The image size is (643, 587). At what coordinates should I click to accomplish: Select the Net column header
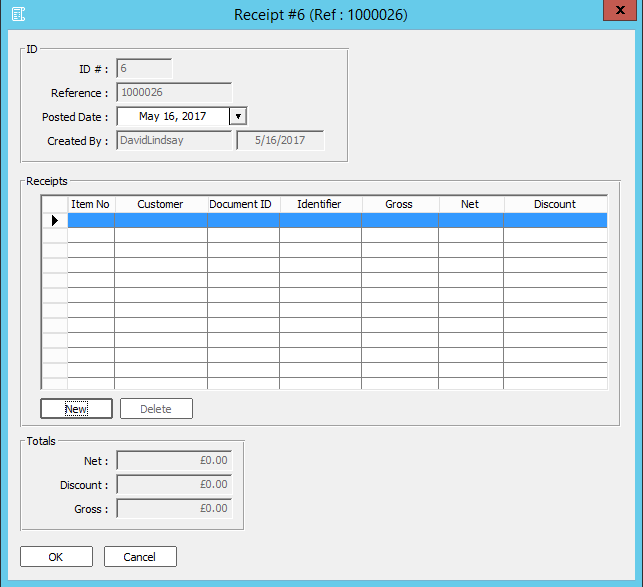[x=471, y=204]
